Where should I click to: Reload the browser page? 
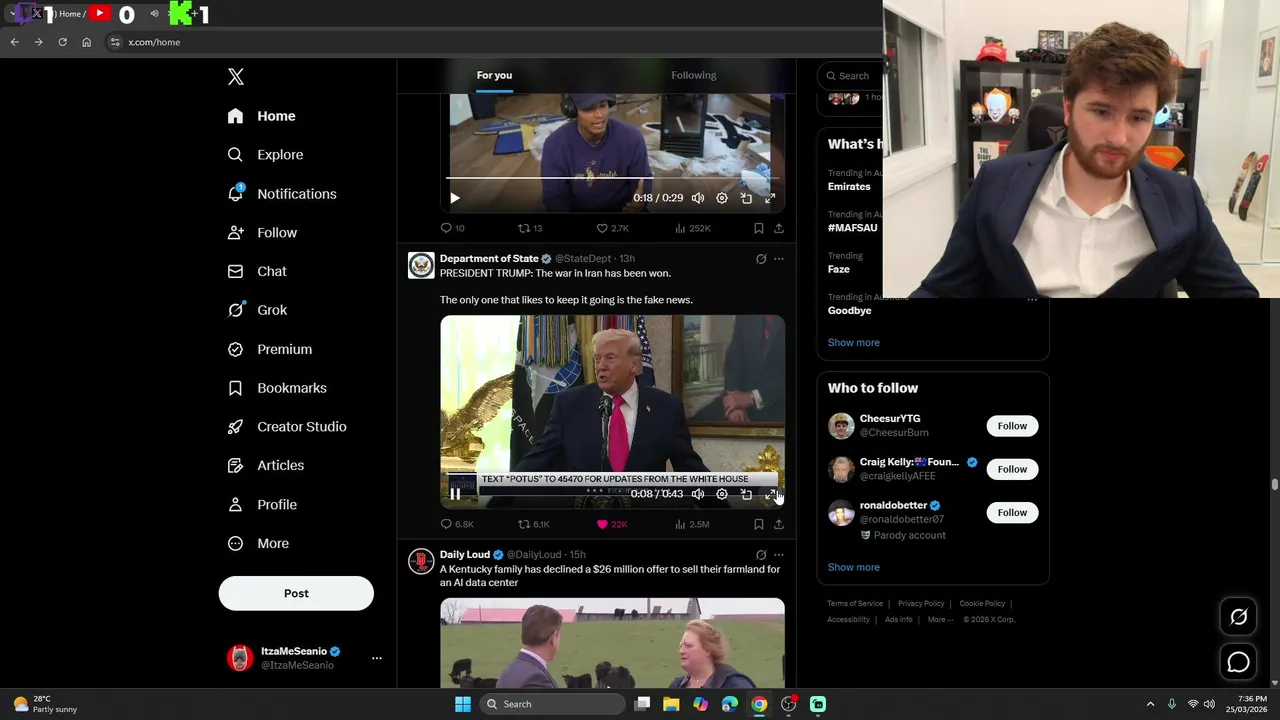click(62, 42)
